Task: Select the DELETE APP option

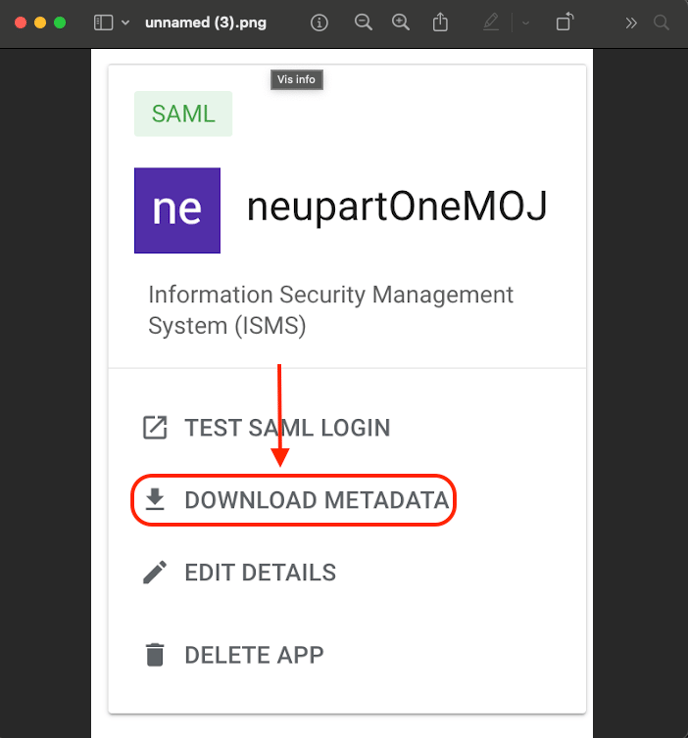Action: [254, 655]
